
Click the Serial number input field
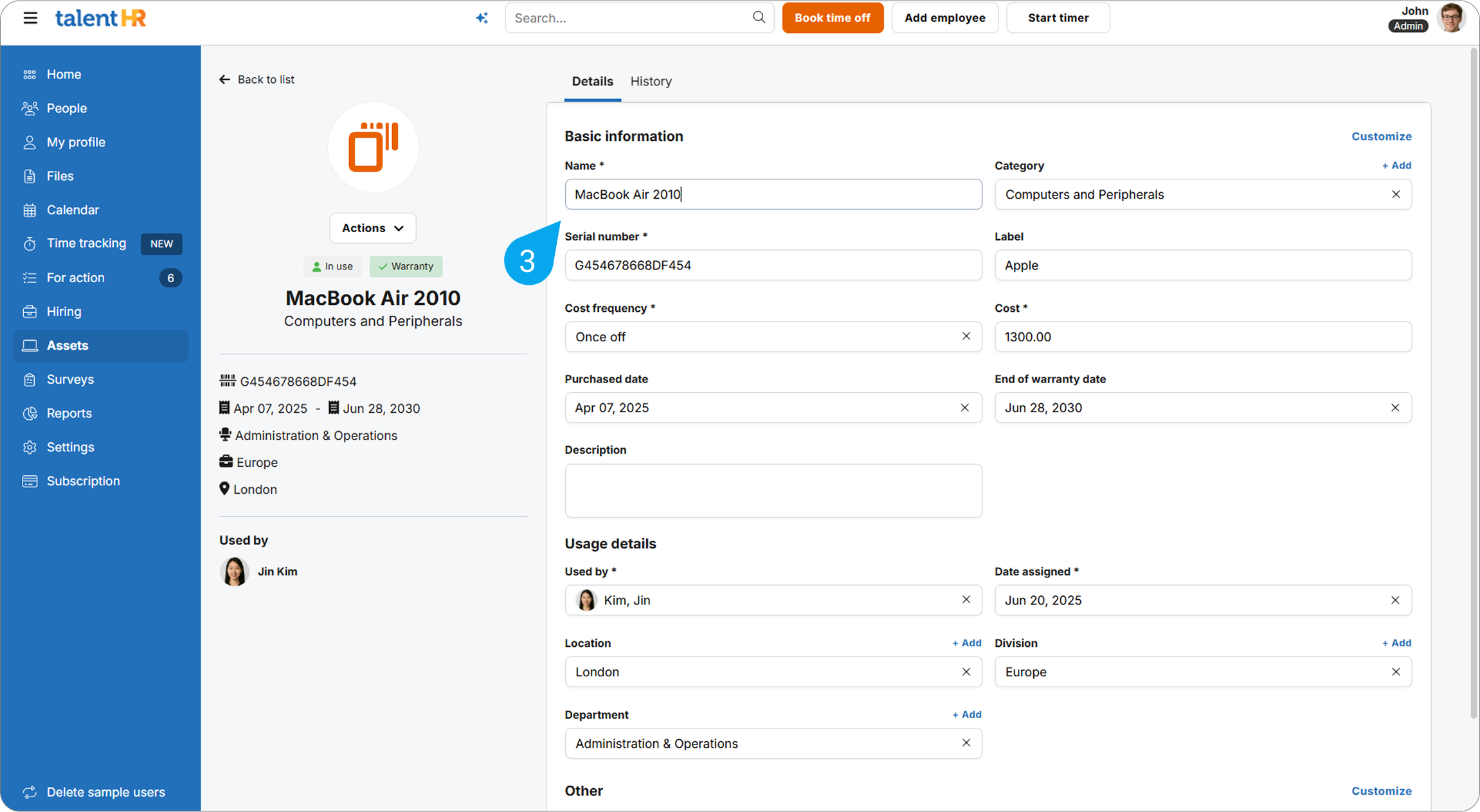(773, 265)
